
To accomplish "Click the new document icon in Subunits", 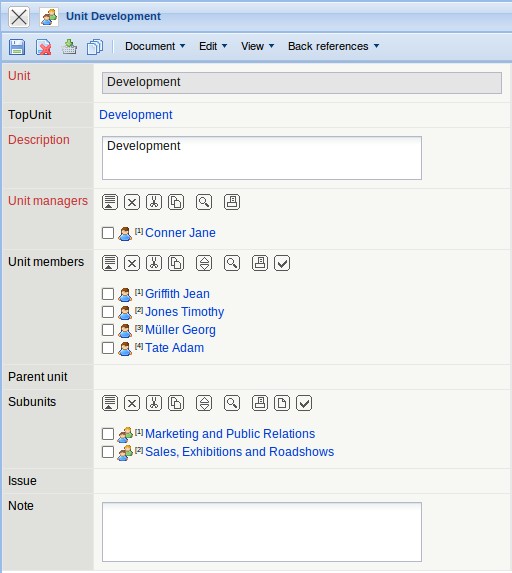I will coord(282,403).
